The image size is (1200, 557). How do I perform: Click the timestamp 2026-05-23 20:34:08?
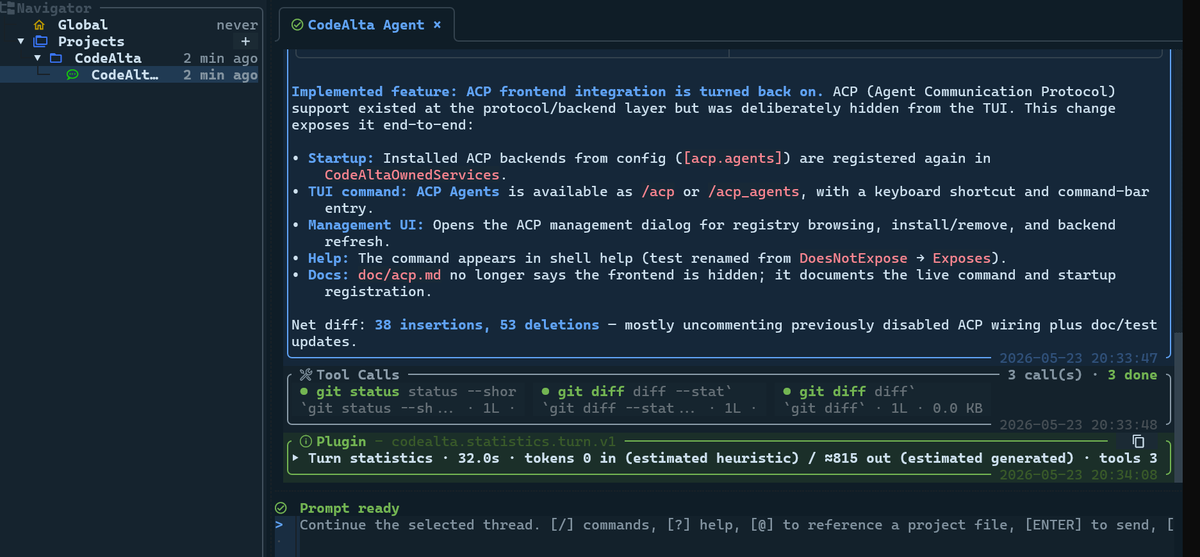click(x=1078, y=475)
